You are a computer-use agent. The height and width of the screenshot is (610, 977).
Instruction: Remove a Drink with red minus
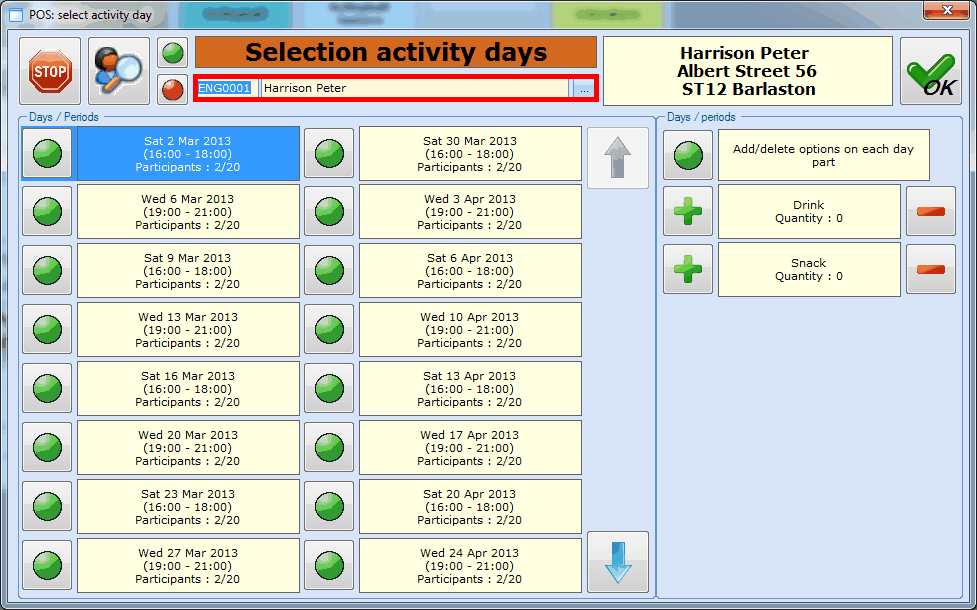point(930,211)
